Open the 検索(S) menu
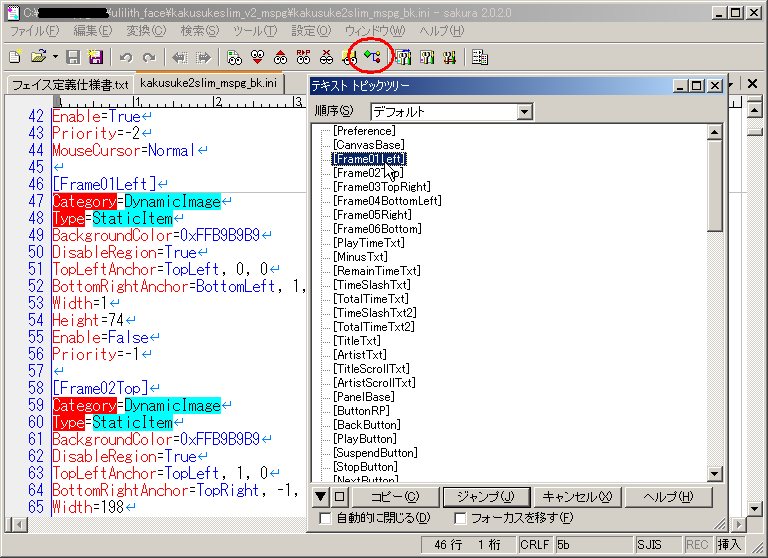This screenshot has height=558, width=768. 199,31
